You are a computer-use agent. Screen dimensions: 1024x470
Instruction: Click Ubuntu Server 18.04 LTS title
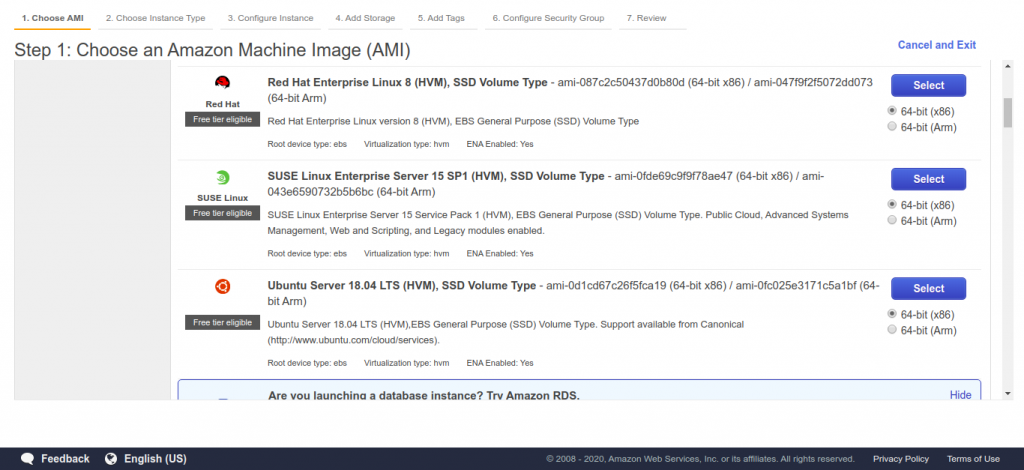[x=402, y=285]
